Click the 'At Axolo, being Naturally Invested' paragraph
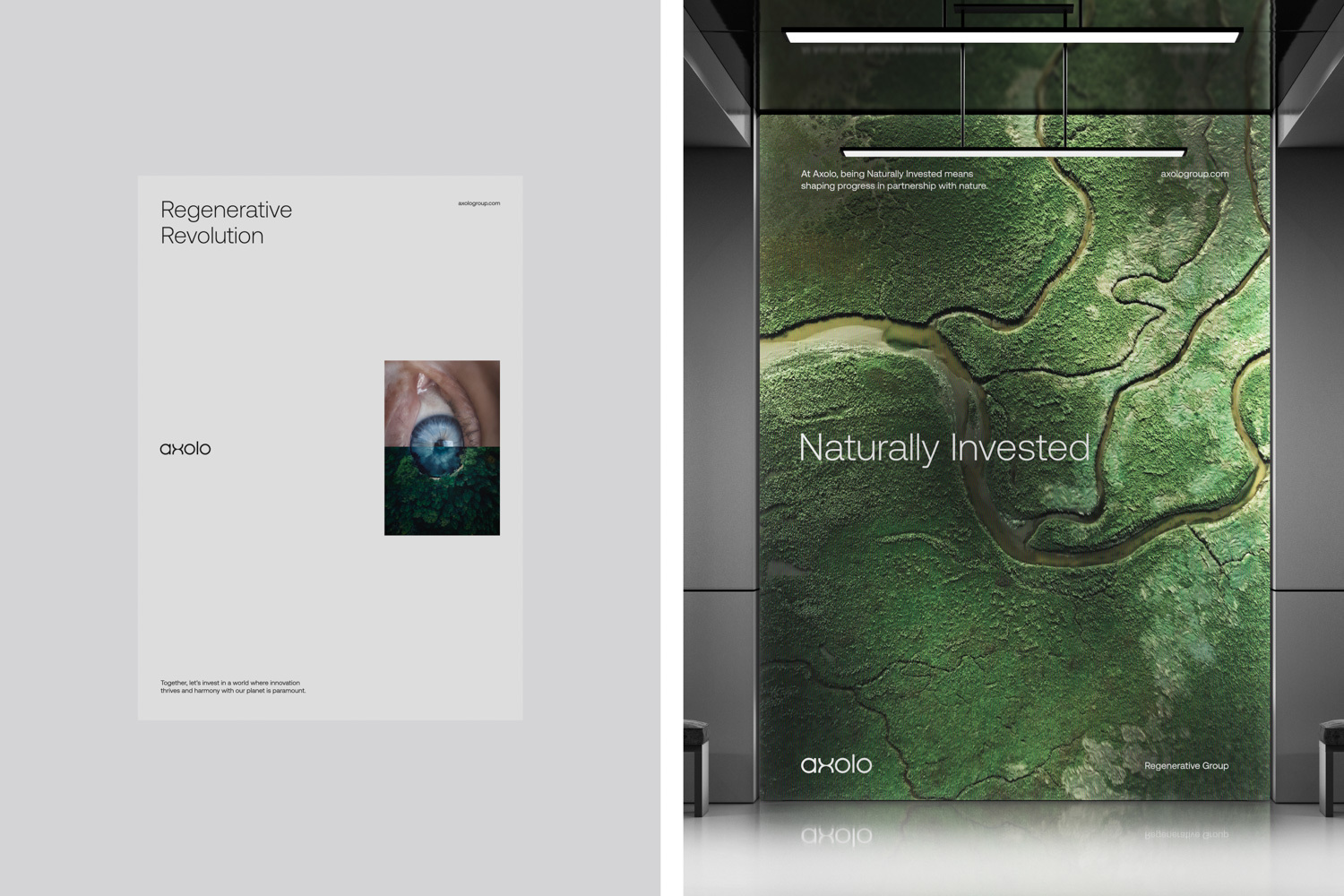Viewport: 1344px width, 896px height. coord(893,180)
